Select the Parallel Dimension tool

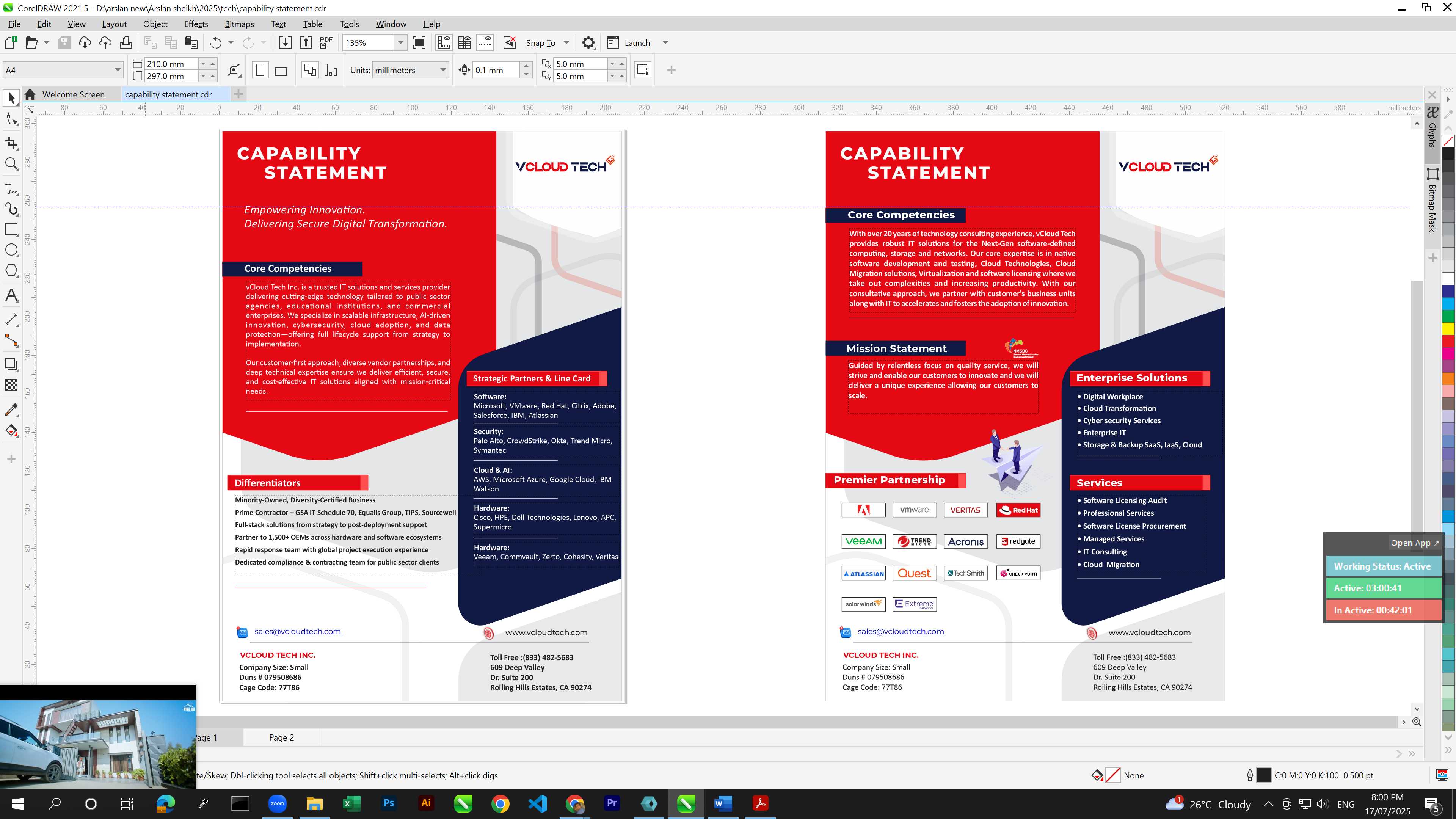click(x=11, y=319)
